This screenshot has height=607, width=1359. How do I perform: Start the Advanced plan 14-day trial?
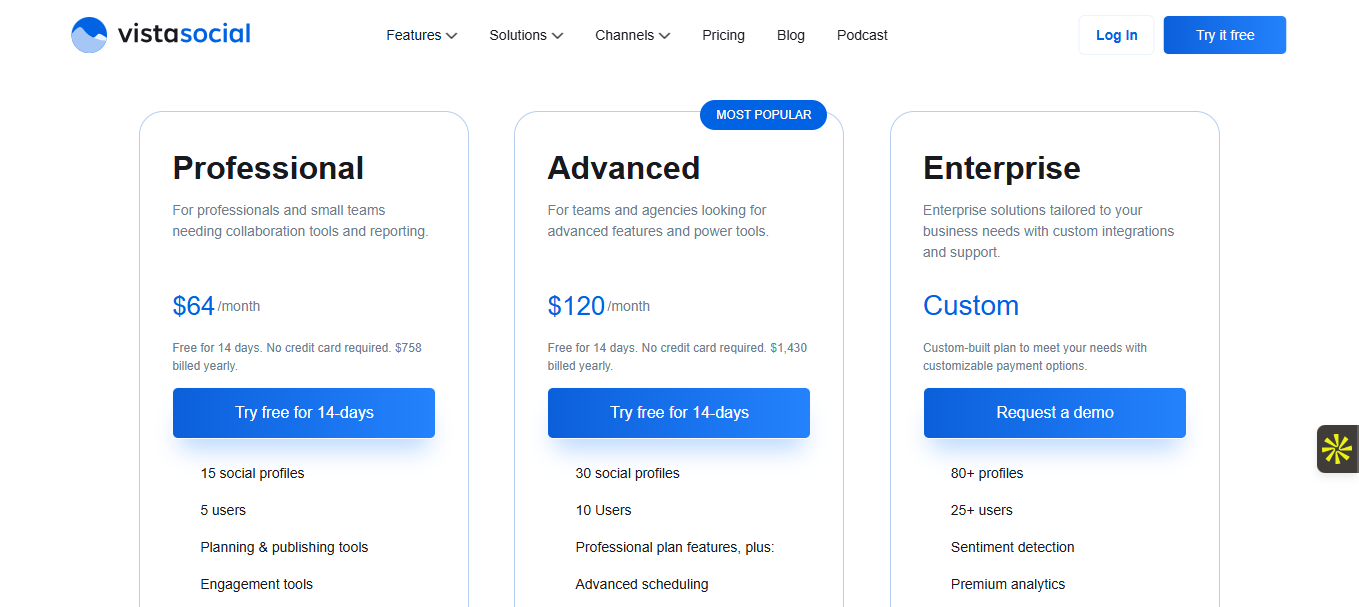[679, 413]
